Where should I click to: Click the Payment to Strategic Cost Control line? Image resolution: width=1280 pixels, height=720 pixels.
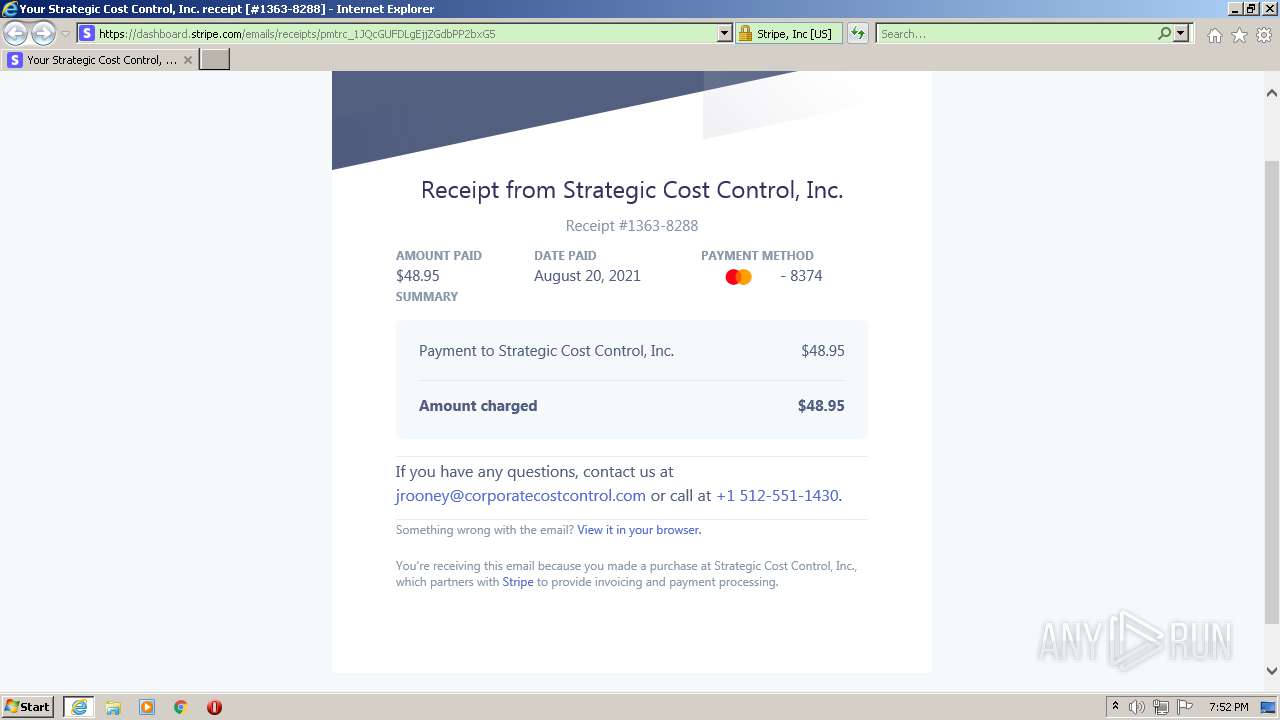pos(546,351)
